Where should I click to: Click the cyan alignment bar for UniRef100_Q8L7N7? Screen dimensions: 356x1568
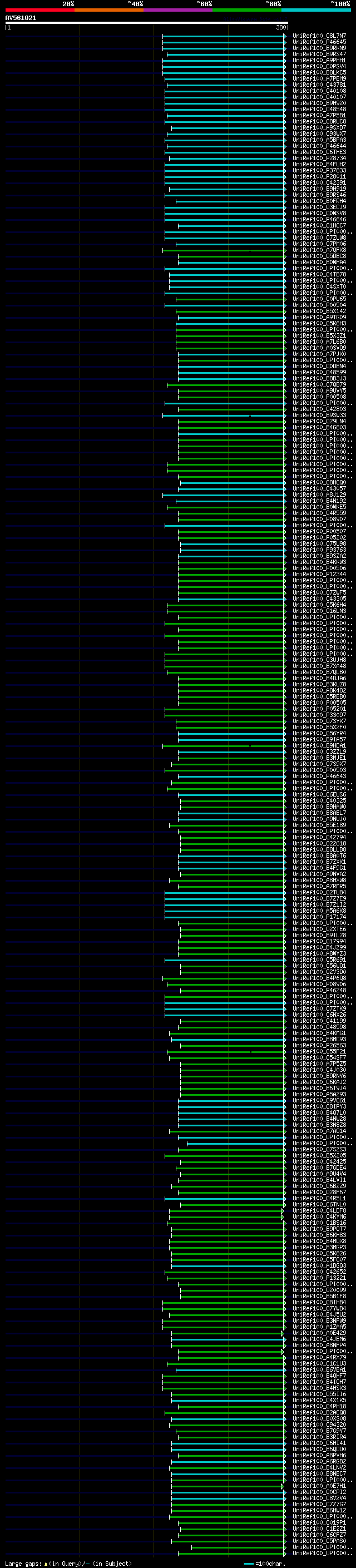point(224,36)
